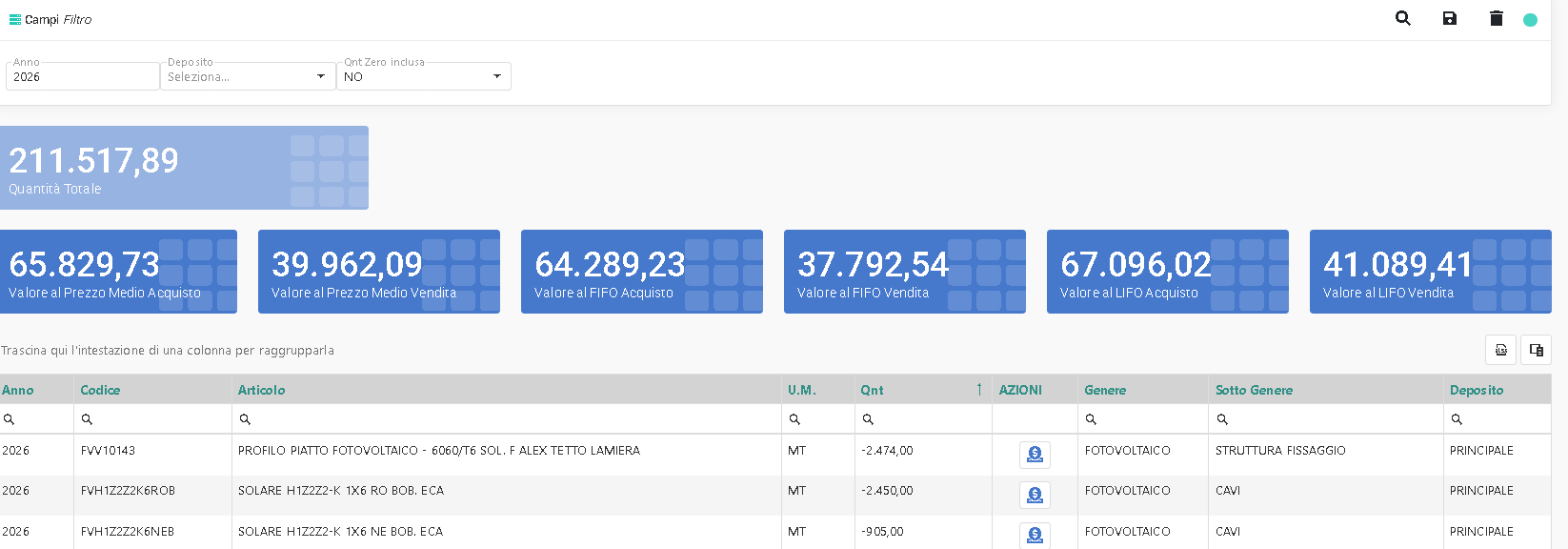Open the column chooser icon above the grid

pos(1536,350)
